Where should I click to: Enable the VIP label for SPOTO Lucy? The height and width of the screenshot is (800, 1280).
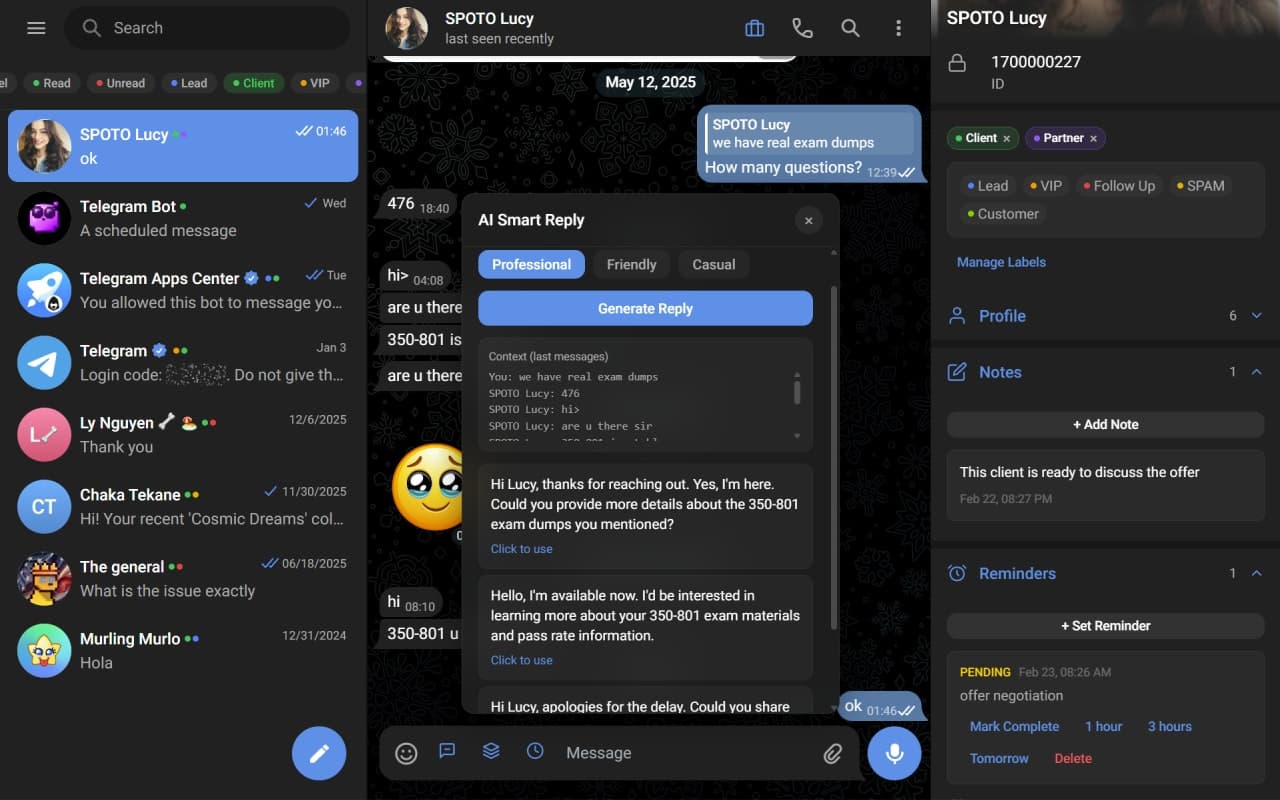click(x=1045, y=185)
